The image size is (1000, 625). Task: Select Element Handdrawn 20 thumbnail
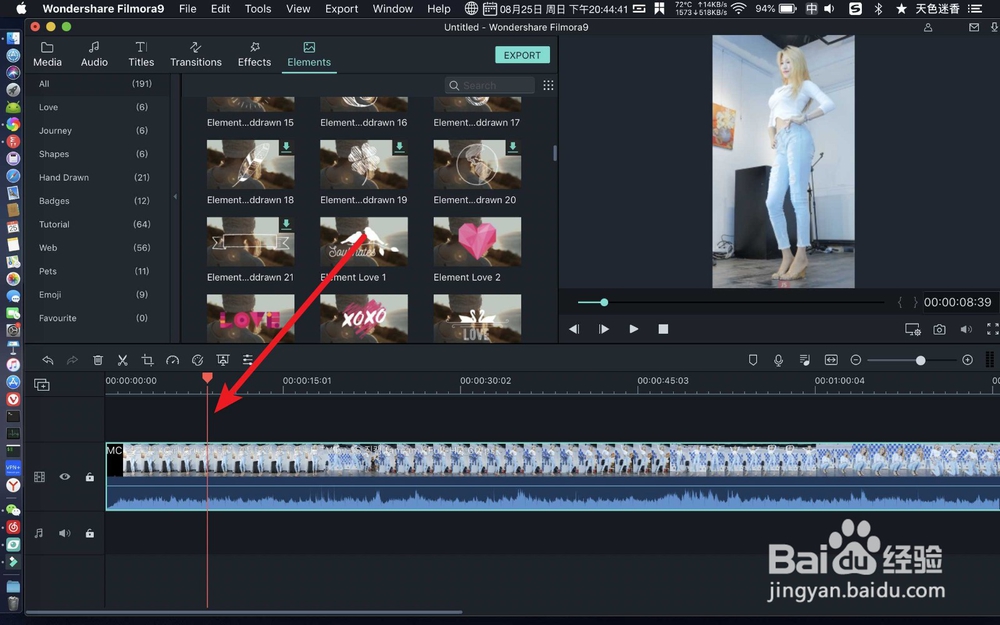[477, 165]
